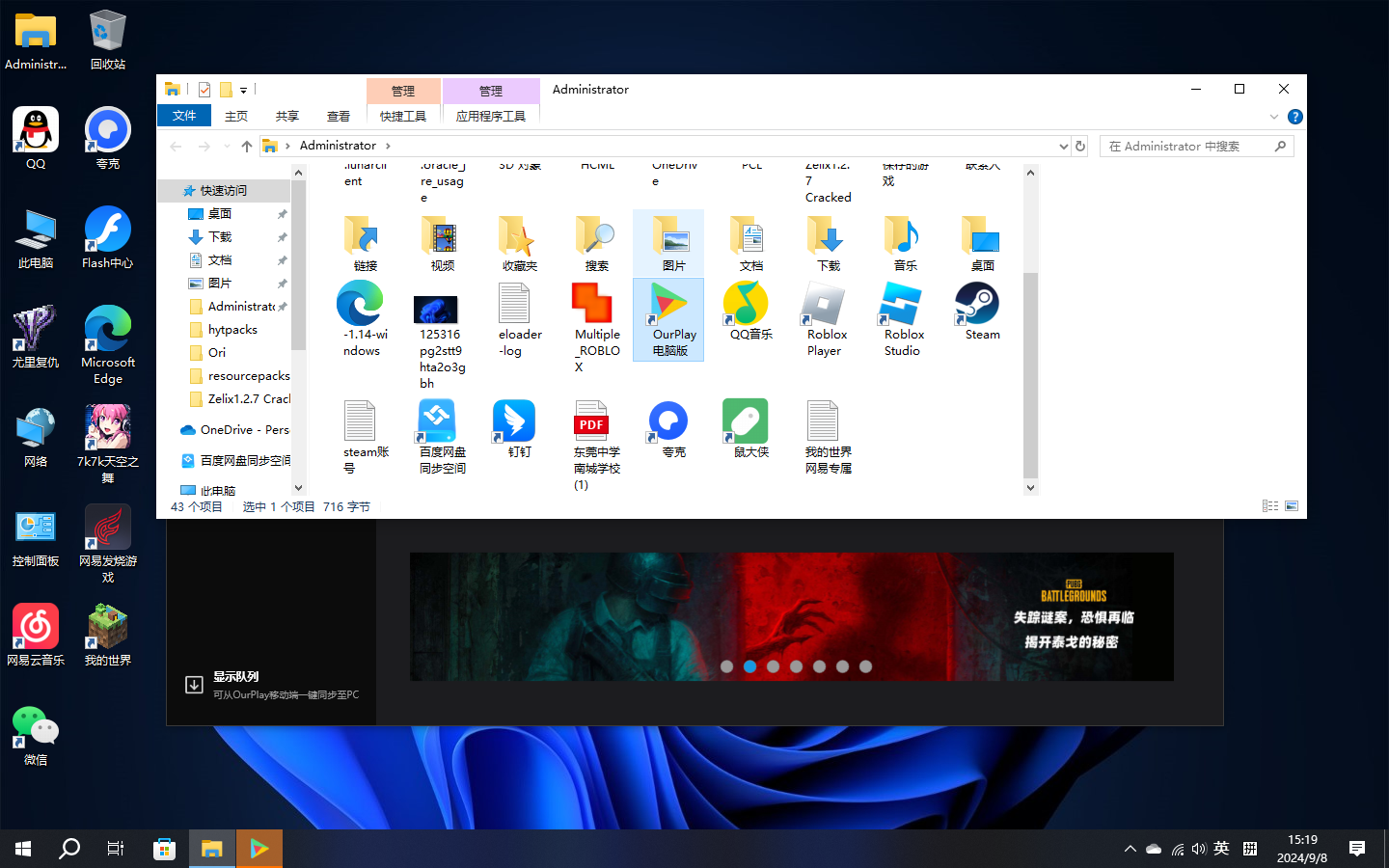Switch to the 主页 ribbon tab
This screenshot has width=1389, height=868.
[x=236, y=116]
